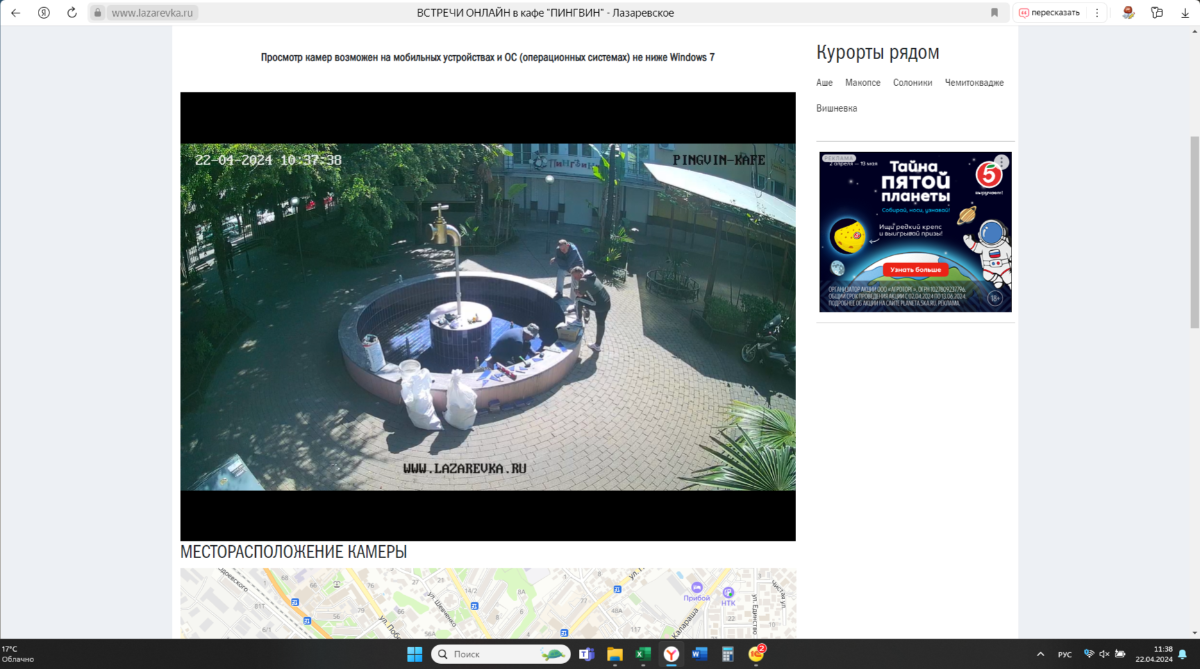Open the Аше resort link
Screen dimensions: 1200x669
click(824, 83)
